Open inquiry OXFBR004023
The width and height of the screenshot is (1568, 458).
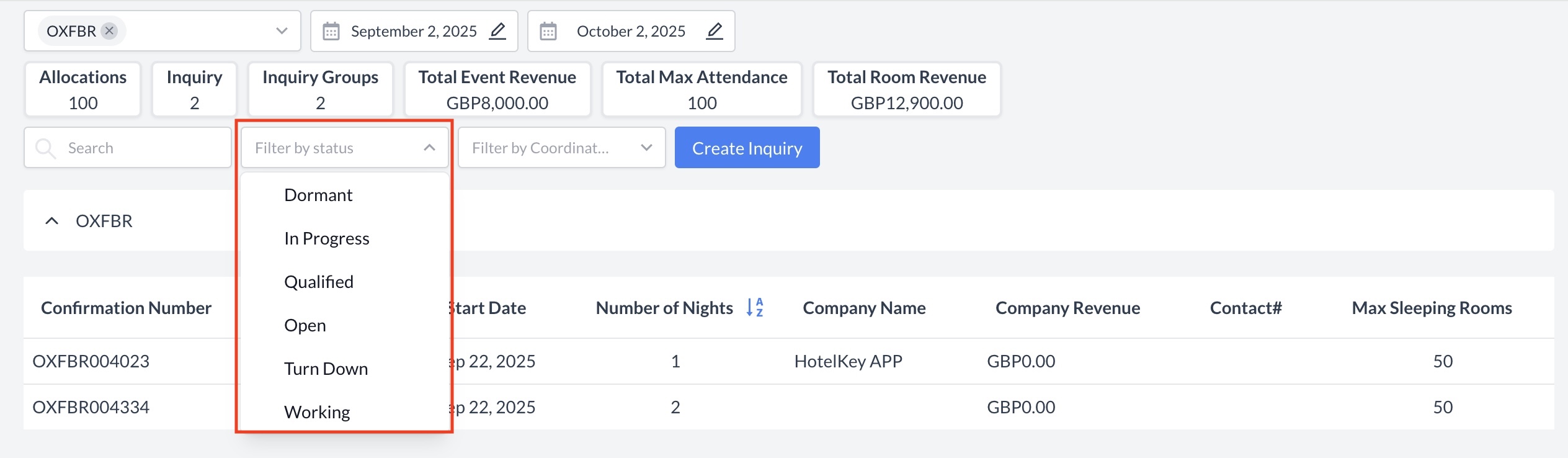coord(91,361)
